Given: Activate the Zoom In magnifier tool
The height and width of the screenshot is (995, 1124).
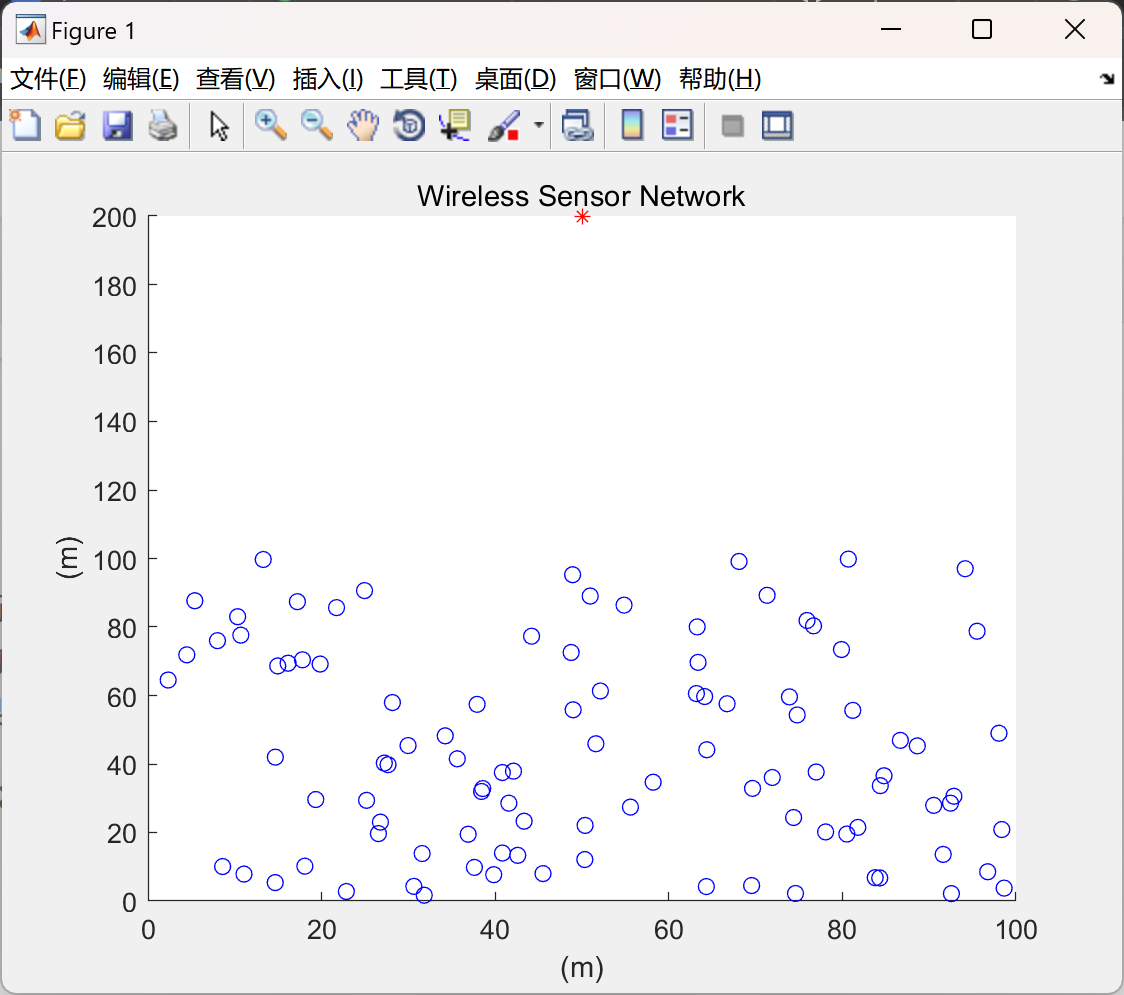Looking at the screenshot, I should (x=270, y=125).
